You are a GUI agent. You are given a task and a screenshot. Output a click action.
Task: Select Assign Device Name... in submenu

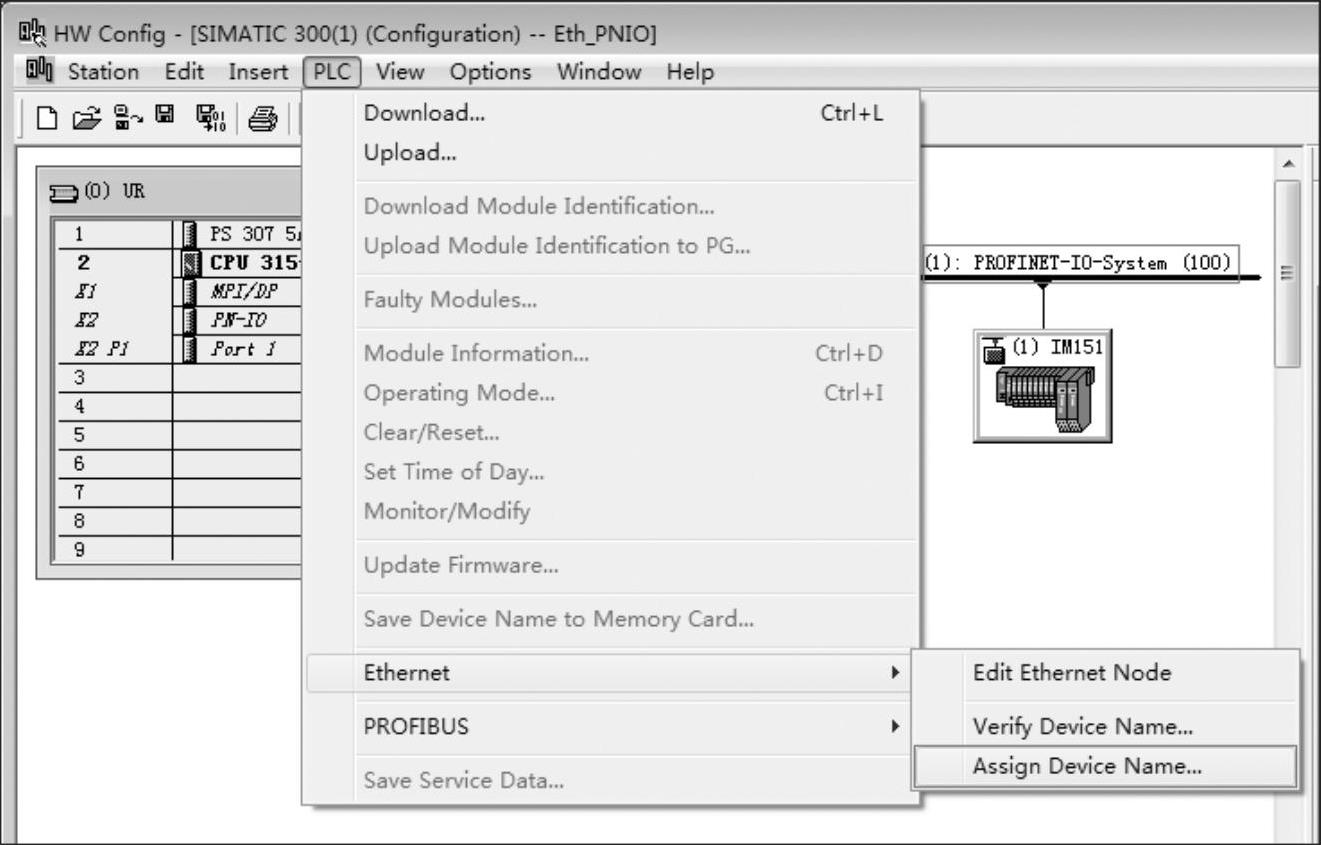(1106, 767)
